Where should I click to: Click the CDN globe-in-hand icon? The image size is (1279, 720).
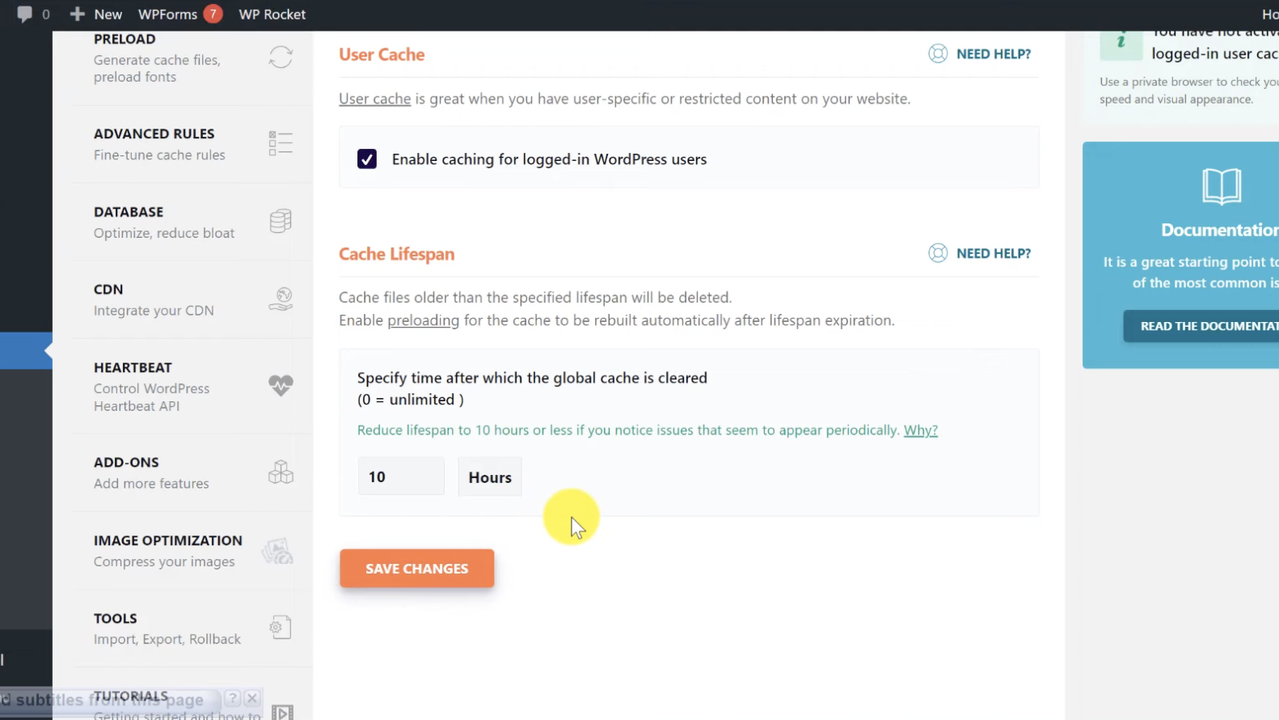[280, 300]
